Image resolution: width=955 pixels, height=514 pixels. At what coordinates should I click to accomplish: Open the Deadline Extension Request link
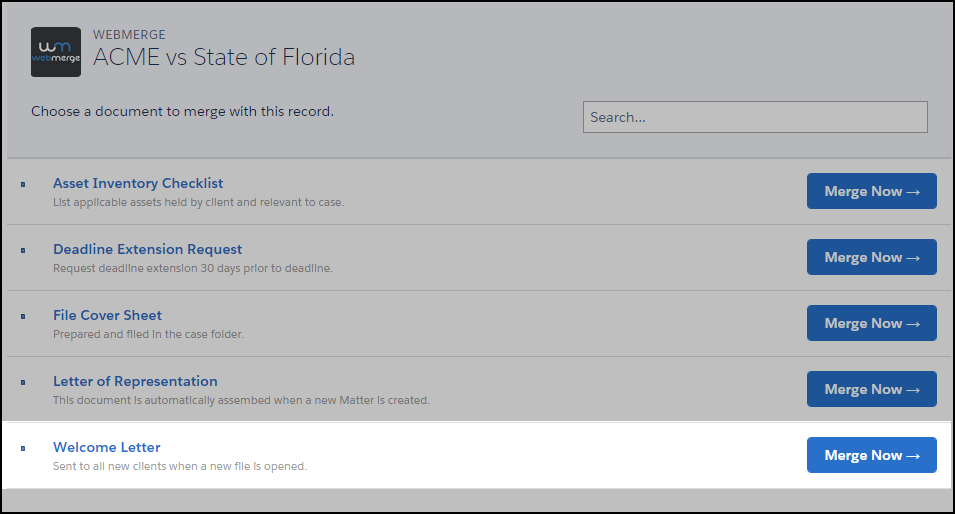[x=147, y=249]
